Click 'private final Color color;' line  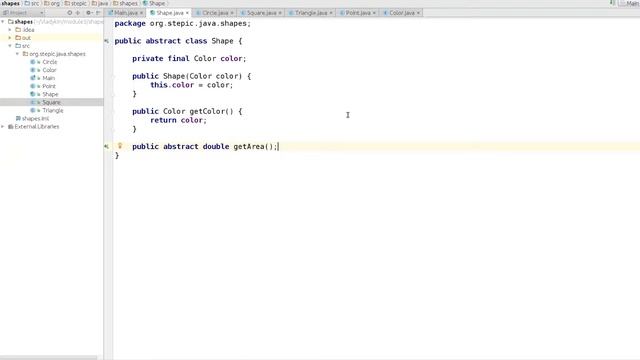189,59
